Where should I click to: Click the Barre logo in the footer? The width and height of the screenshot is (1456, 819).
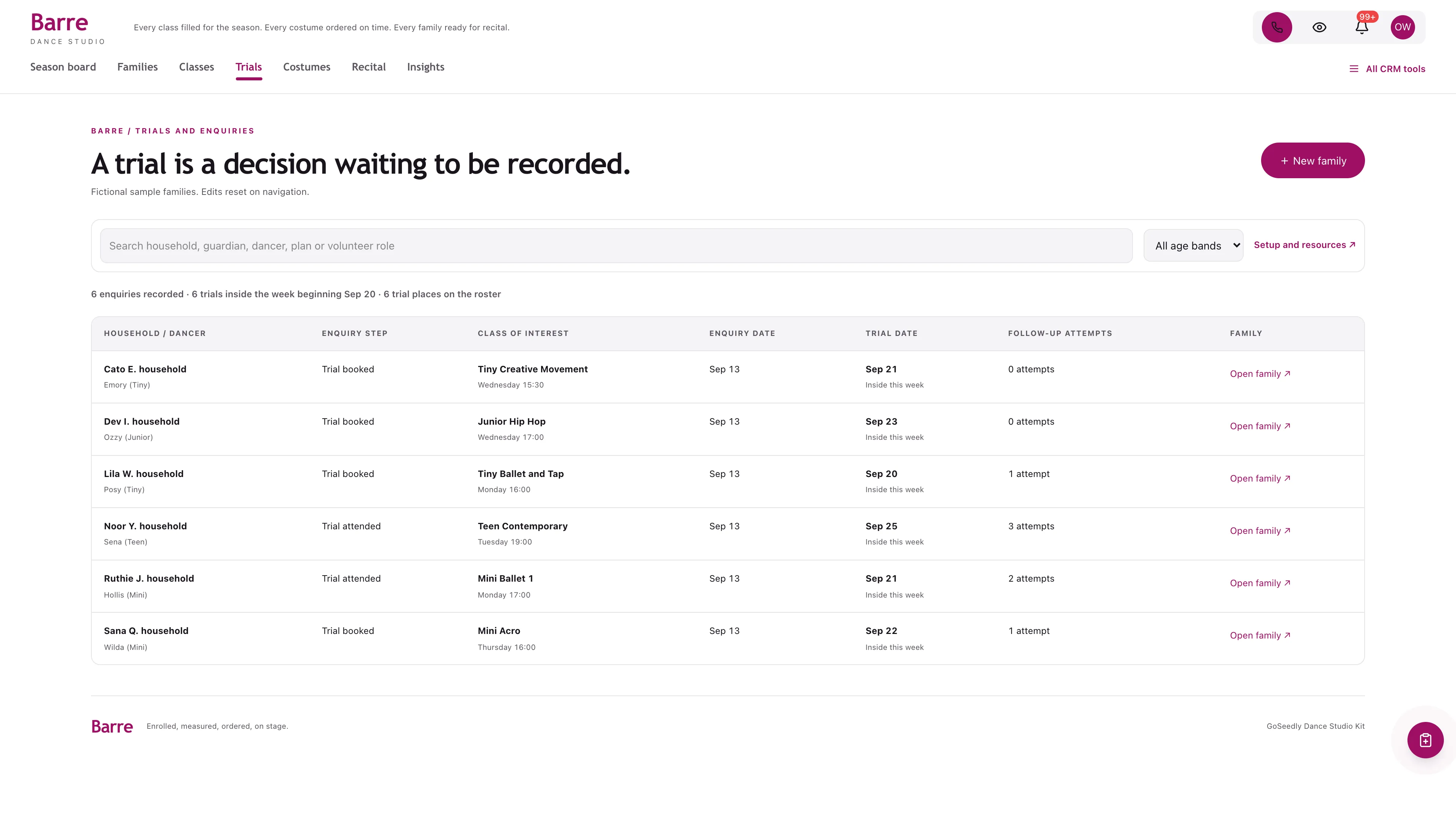(x=112, y=726)
